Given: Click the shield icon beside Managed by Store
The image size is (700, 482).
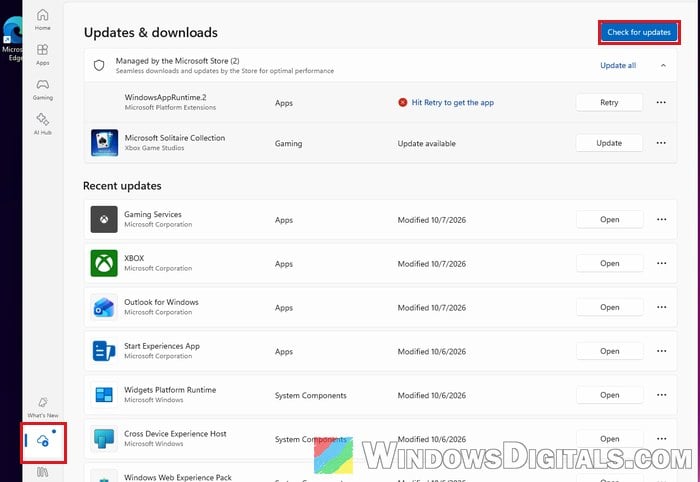Looking at the screenshot, I should pyautogui.click(x=99, y=65).
